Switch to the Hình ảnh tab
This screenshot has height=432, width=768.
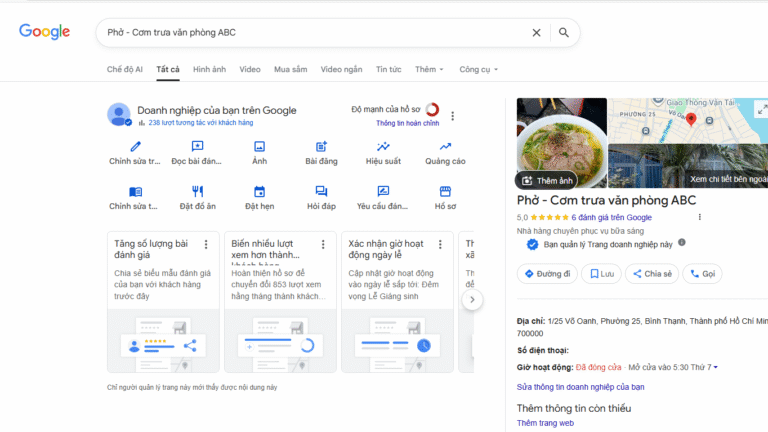209,69
